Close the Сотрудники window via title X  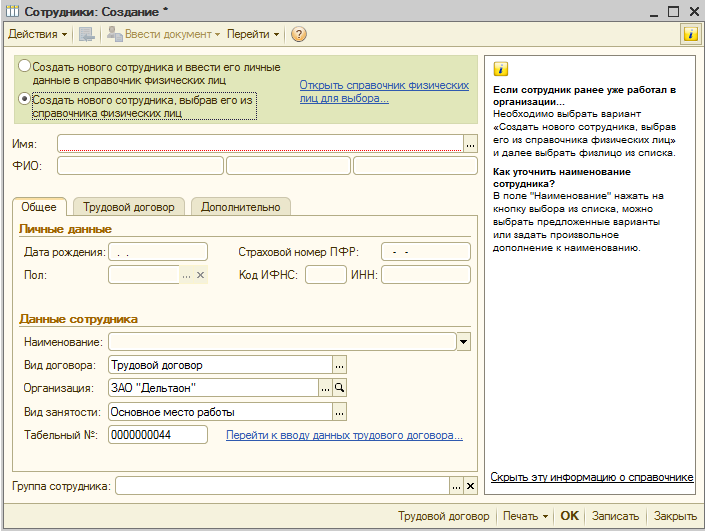click(x=694, y=12)
